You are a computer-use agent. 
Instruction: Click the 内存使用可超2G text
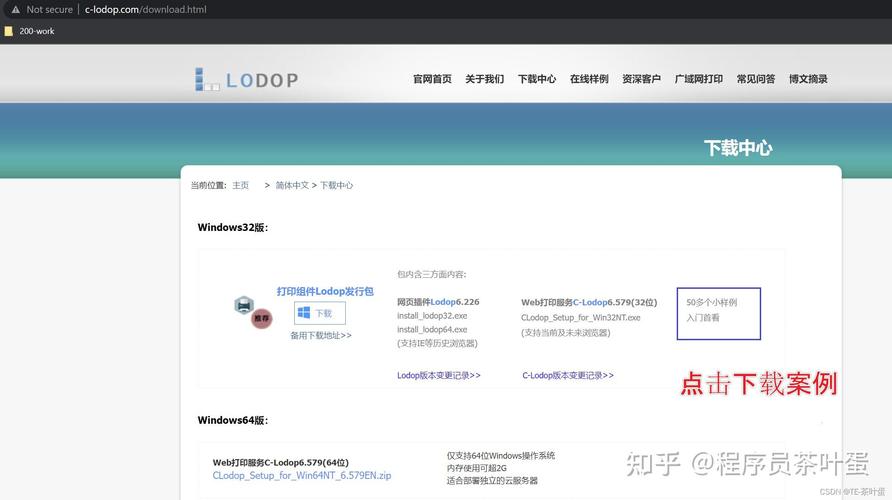(477, 468)
